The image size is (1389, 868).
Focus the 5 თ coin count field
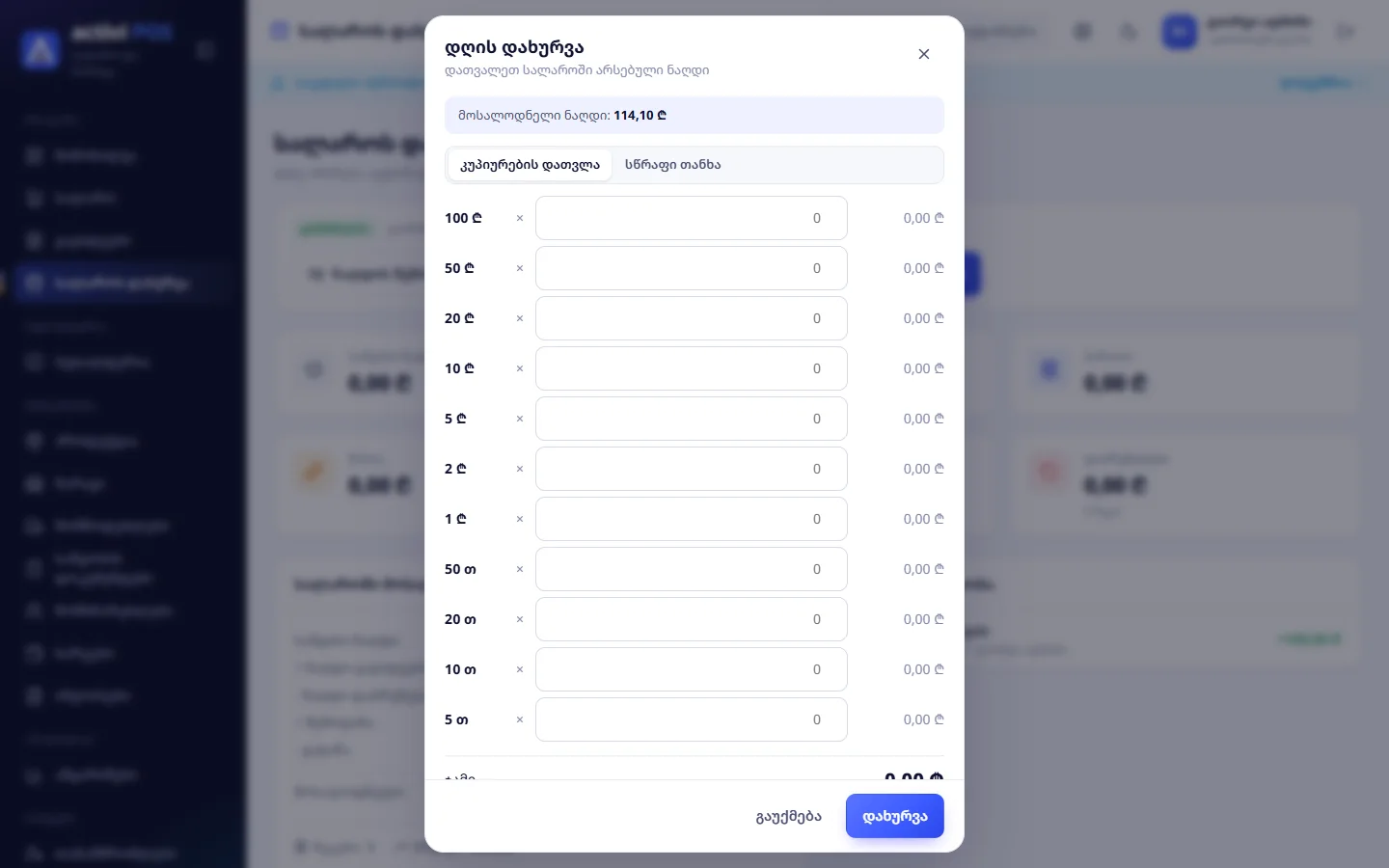(692, 719)
